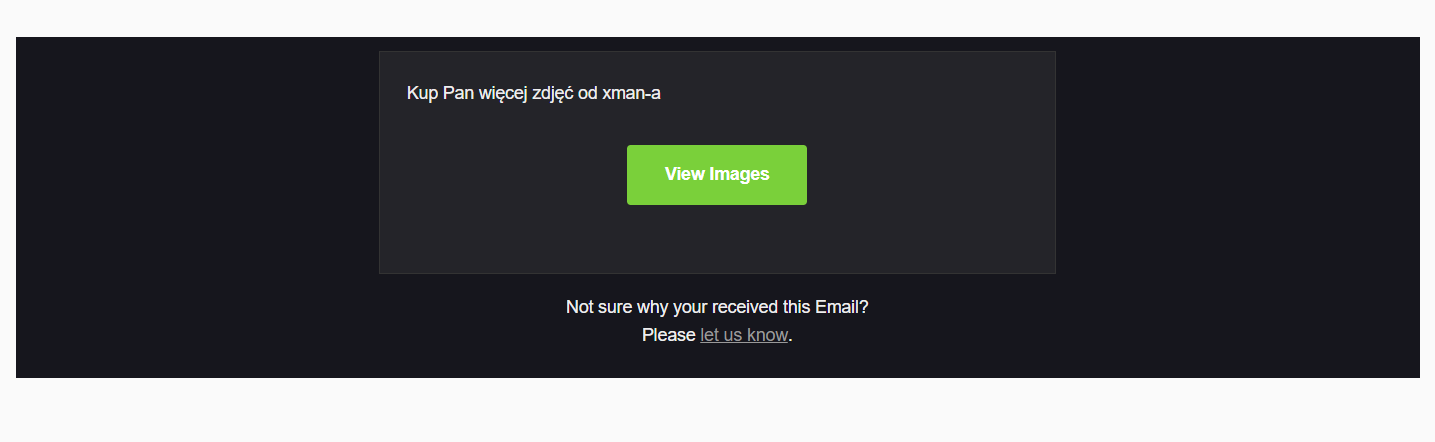The image size is (1435, 442).
Task: Click the word "let" in the underlined link
Action: click(x=709, y=335)
